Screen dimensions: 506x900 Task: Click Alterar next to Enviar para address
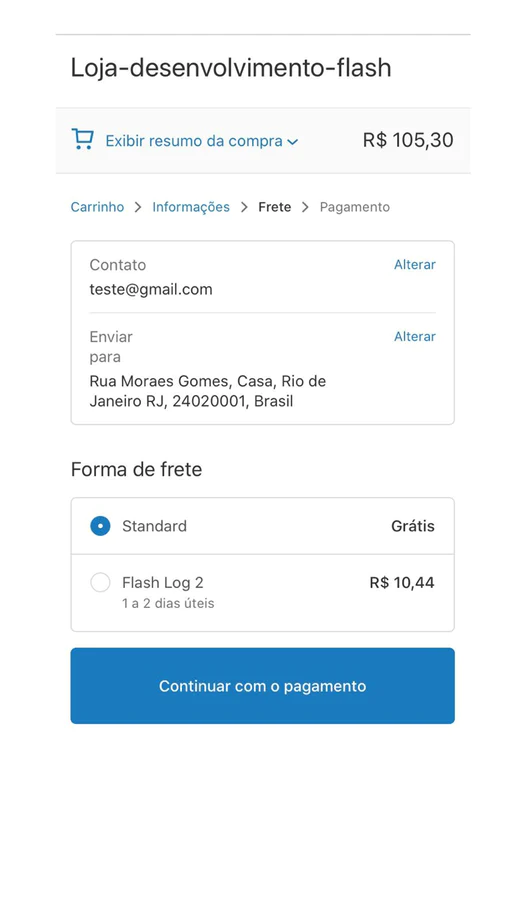click(x=415, y=336)
